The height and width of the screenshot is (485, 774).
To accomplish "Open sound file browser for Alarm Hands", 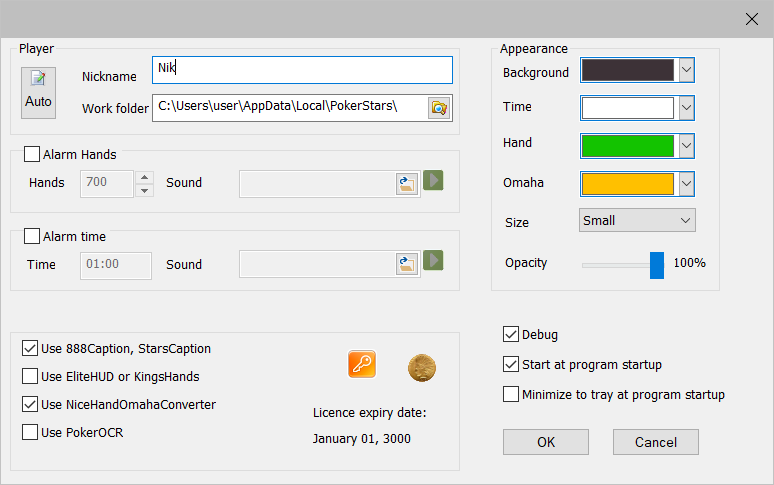I will coord(406,183).
